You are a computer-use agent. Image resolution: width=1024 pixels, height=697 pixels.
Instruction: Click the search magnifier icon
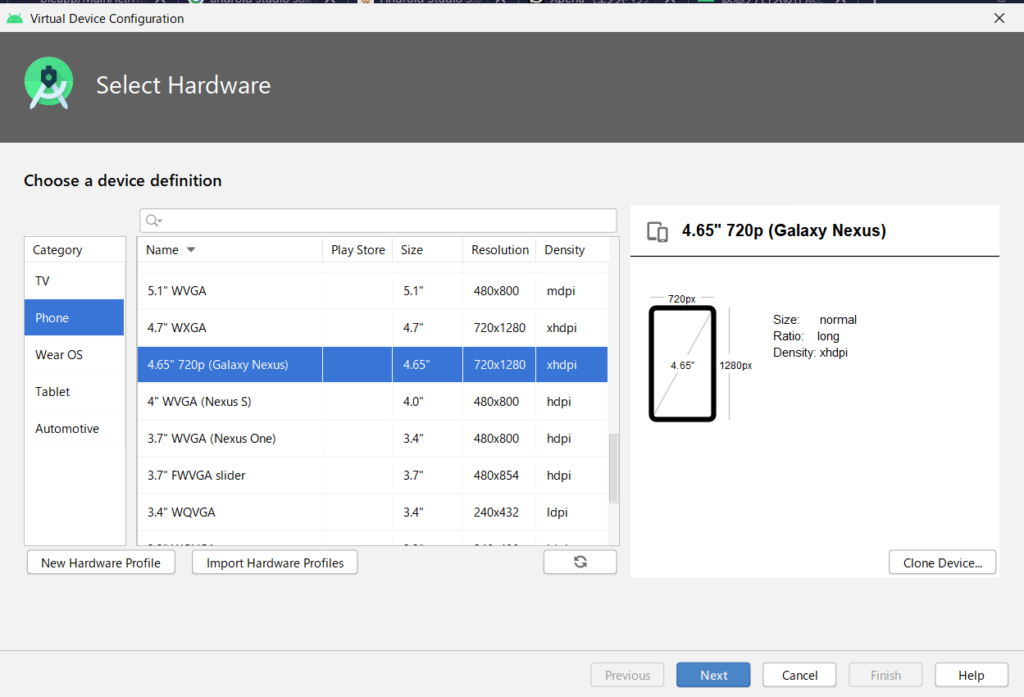click(151, 221)
